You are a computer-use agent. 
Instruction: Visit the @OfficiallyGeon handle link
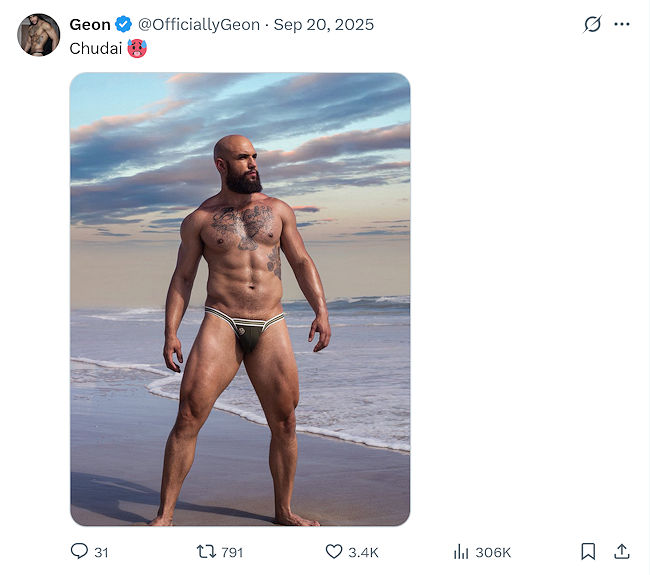(198, 24)
